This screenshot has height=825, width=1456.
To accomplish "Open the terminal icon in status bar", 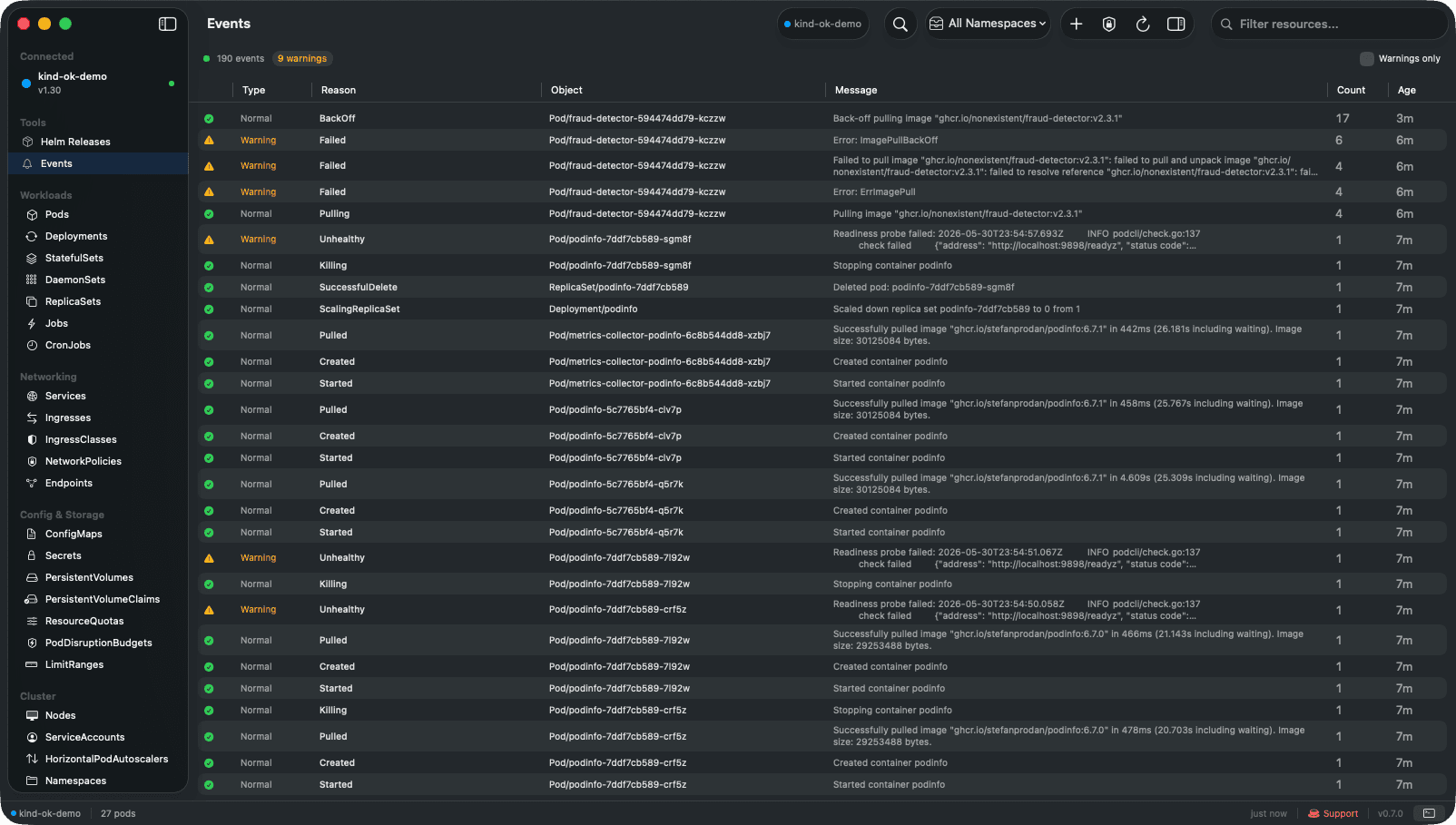I will [x=1429, y=813].
